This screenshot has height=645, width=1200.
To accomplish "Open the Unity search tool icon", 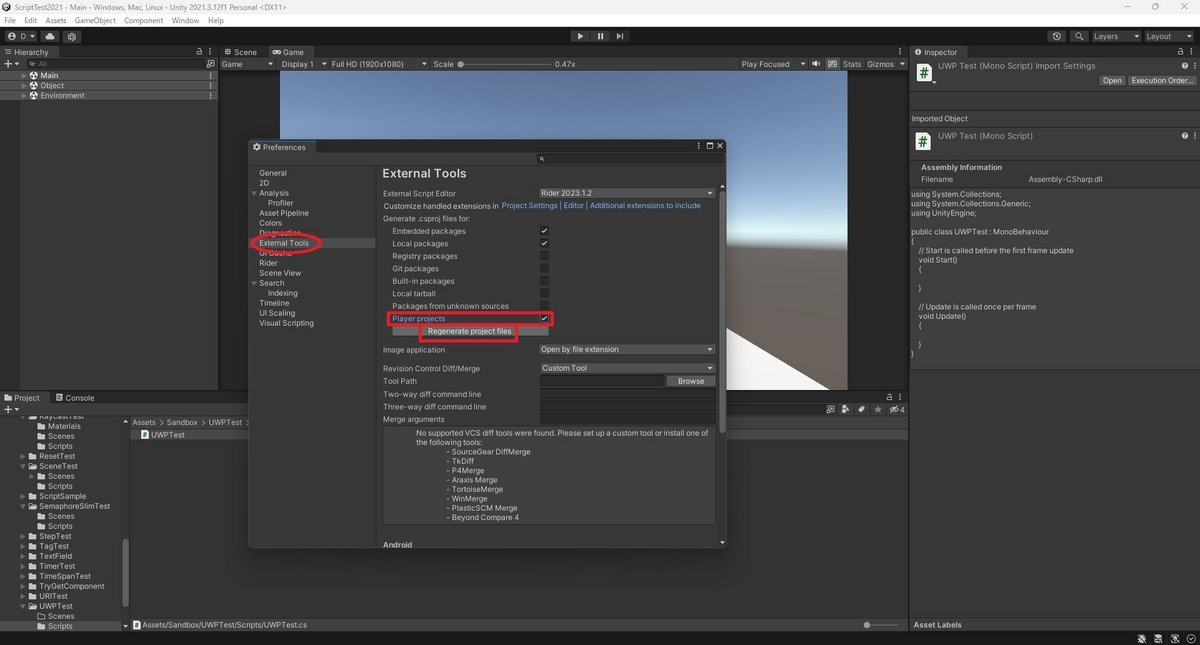I will (1078, 36).
